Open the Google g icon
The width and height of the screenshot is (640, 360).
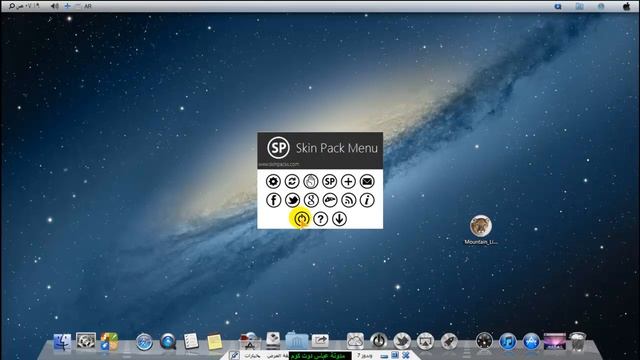coord(311,200)
